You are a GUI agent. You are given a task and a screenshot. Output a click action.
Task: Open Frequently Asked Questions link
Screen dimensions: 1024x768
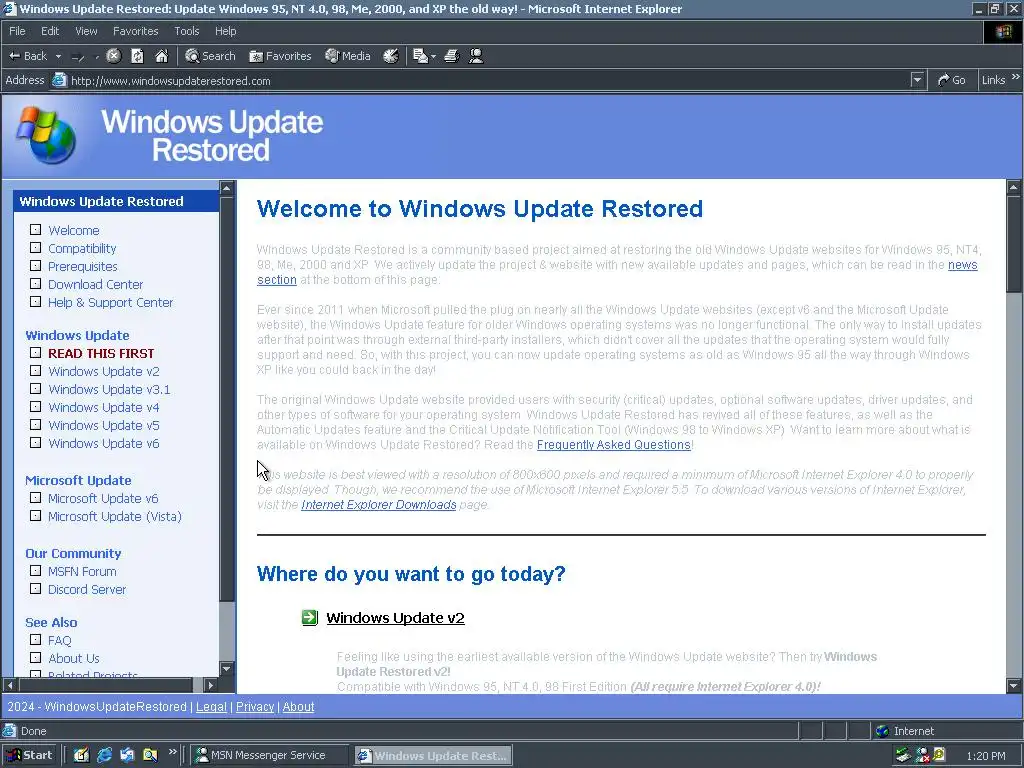(x=613, y=445)
